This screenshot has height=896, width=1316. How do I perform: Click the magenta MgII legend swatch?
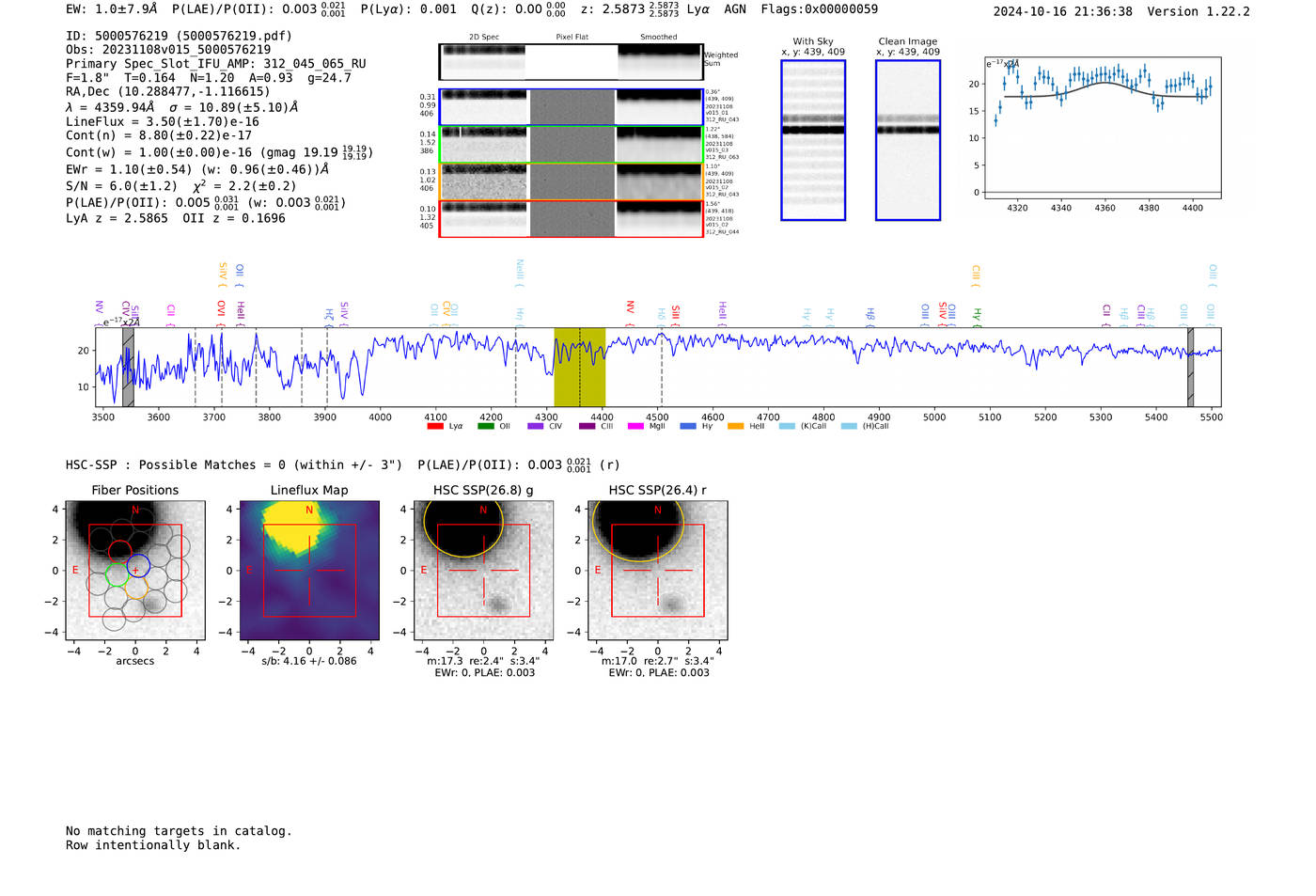[x=636, y=426]
